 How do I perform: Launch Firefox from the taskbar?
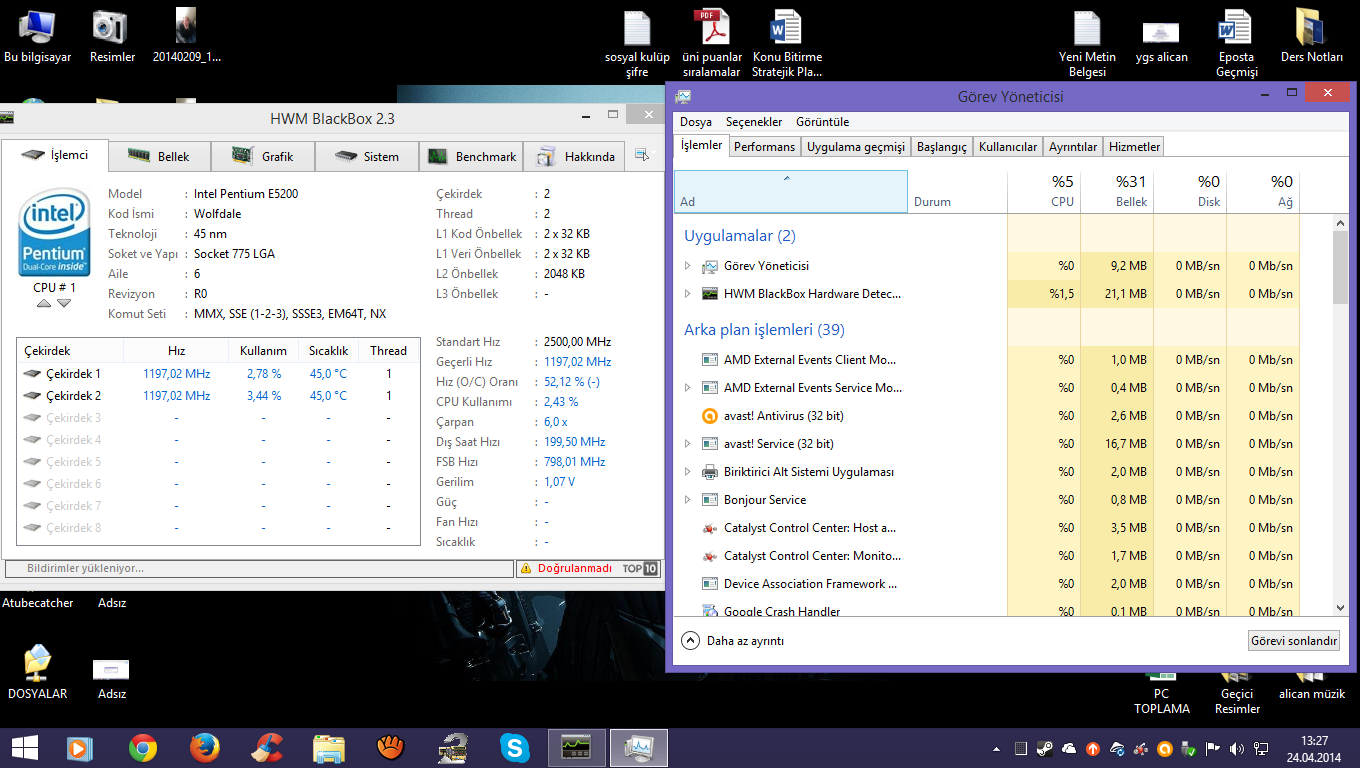[x=205, y=748]
